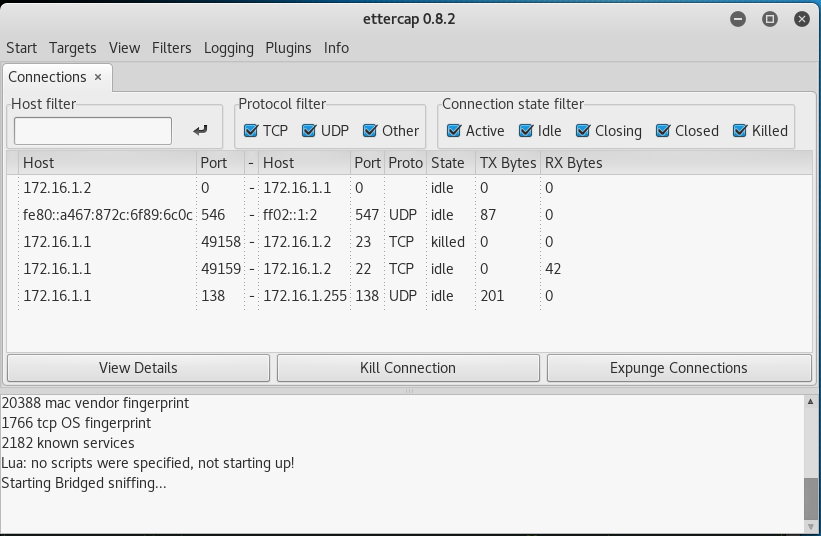
Task: Close the ettercap window
Action: (x=802, y=19)
